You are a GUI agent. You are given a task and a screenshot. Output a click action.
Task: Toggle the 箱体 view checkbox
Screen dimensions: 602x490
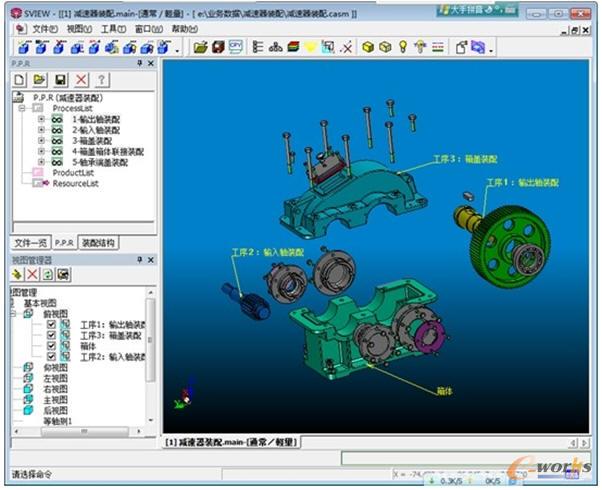pos(52,346)
